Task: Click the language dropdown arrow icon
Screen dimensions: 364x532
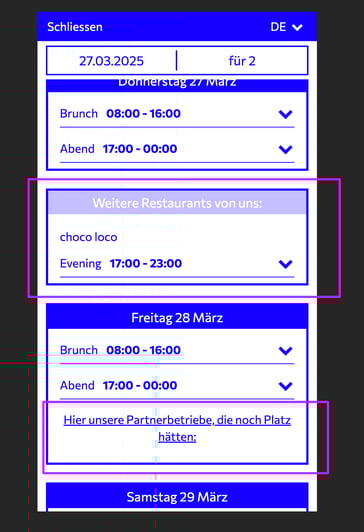Action: click(x=297, y=27)
